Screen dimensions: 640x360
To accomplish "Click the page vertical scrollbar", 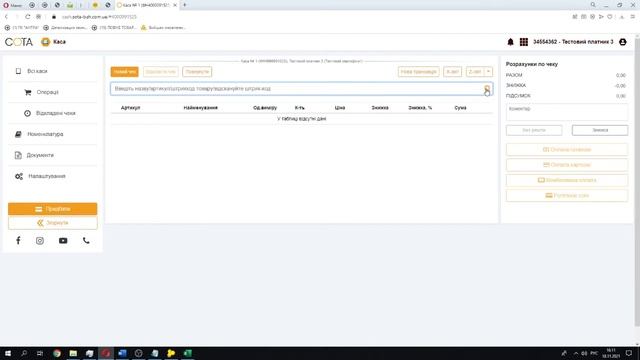I will [637, 184].
